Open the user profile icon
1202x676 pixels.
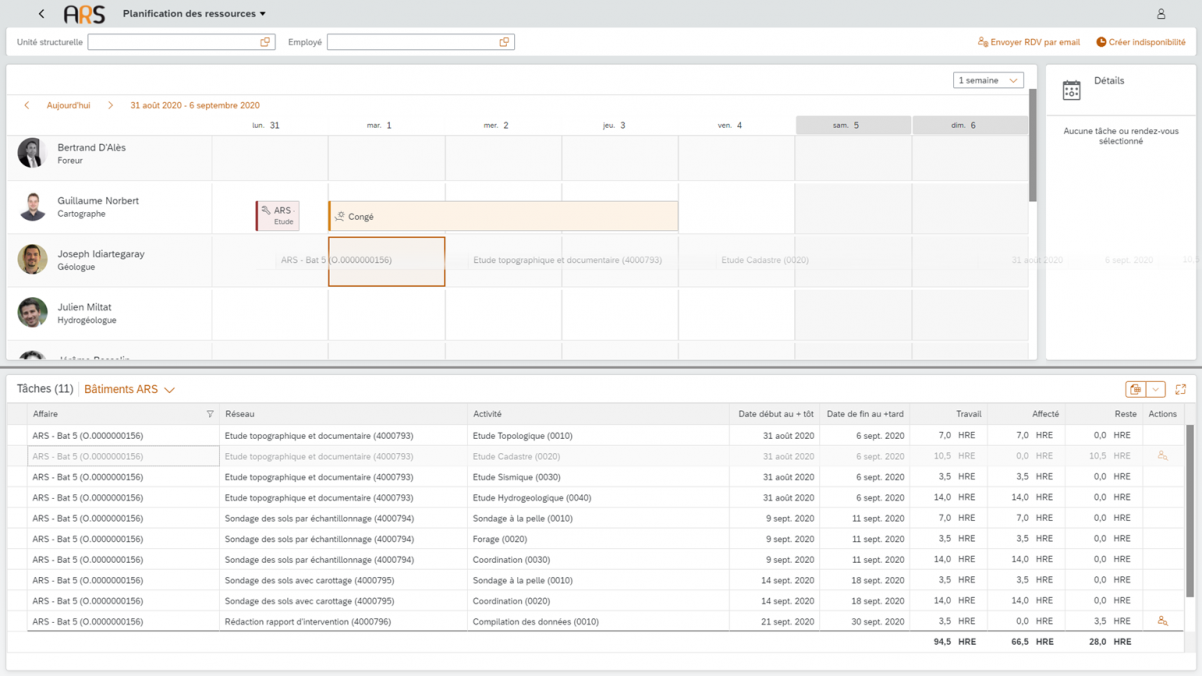pos(1161,14)
